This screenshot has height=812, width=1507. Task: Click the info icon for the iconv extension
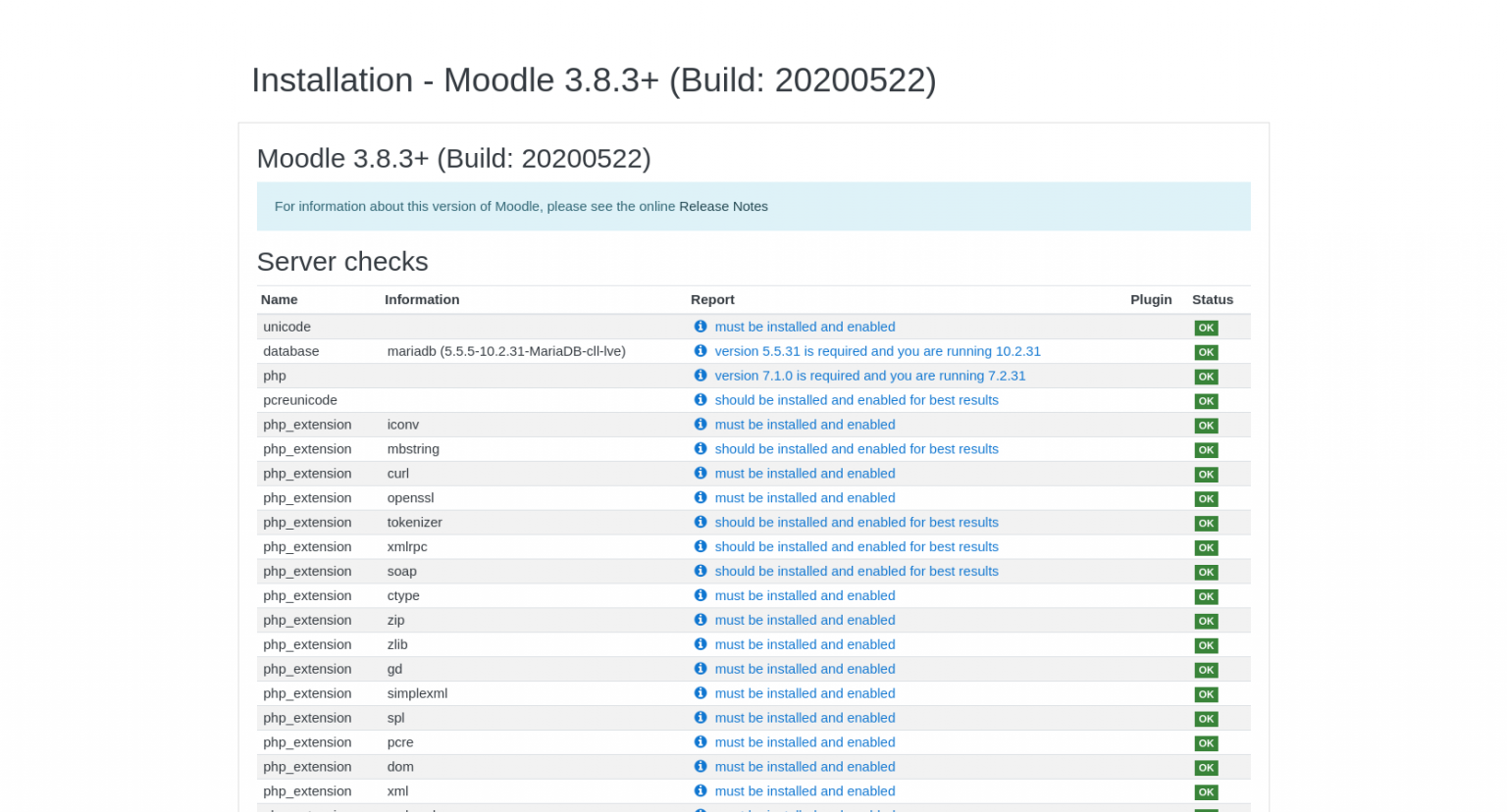(x=701, y=425)
